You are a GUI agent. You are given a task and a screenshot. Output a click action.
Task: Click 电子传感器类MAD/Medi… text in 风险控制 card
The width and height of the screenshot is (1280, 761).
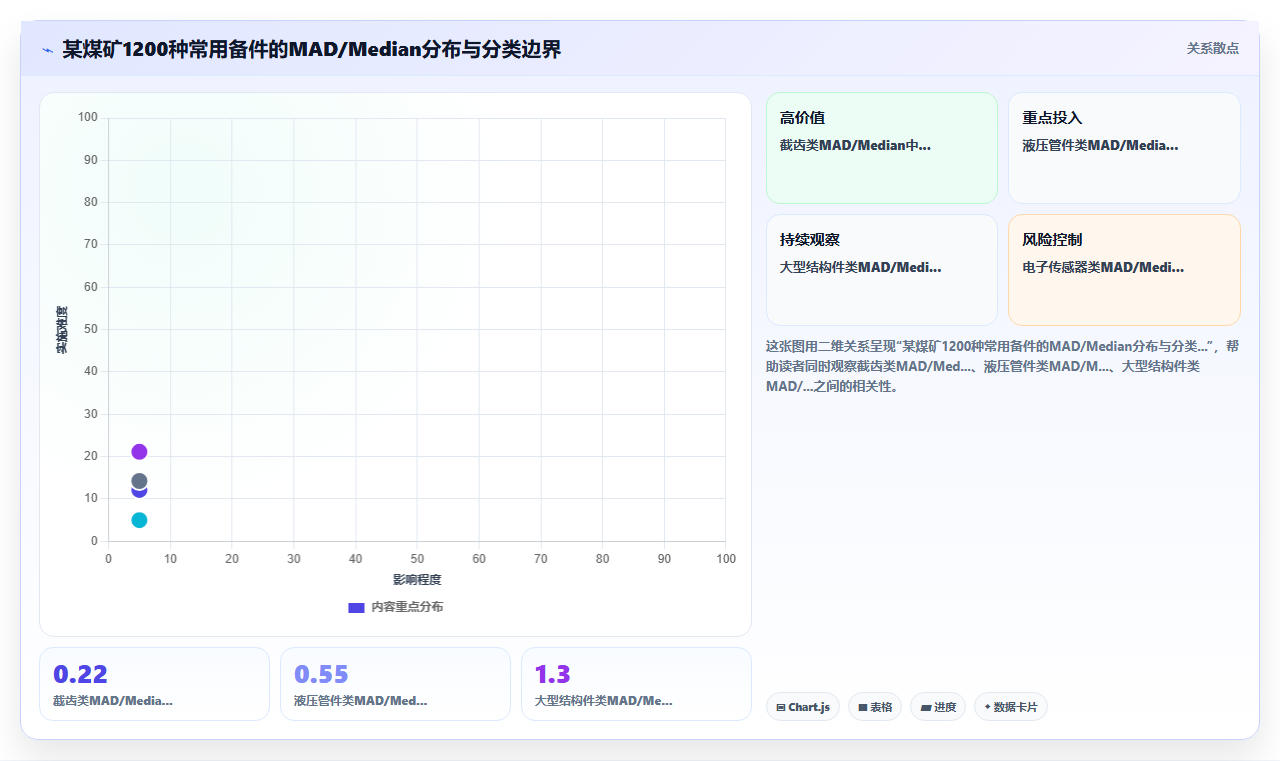pyautogui.click(x=1103, y=267)
